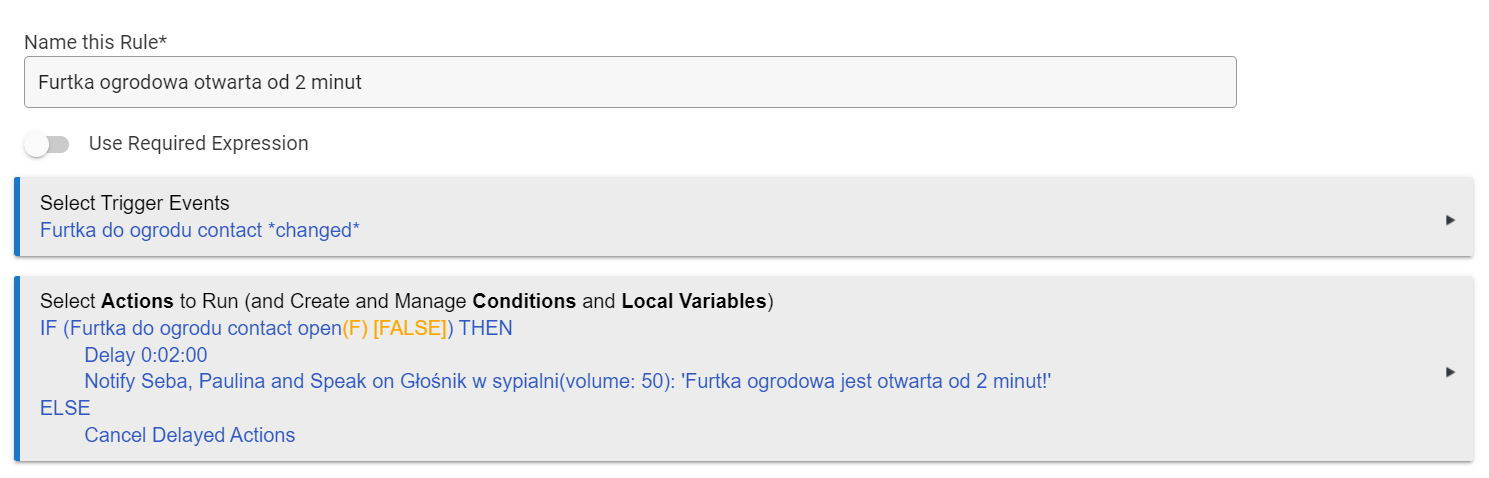Select the IF Furtka do ogrodu contact open line

pos(276,328)
